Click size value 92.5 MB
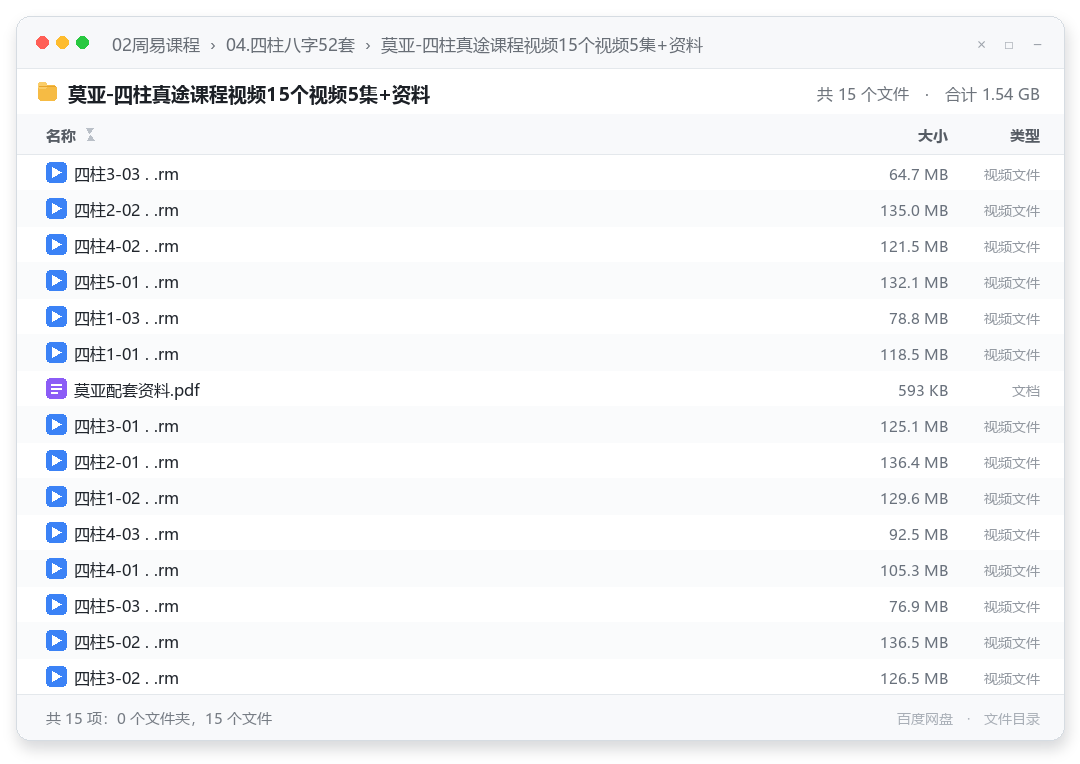This screenshot has width=1080, height=764. click(918, 535)
